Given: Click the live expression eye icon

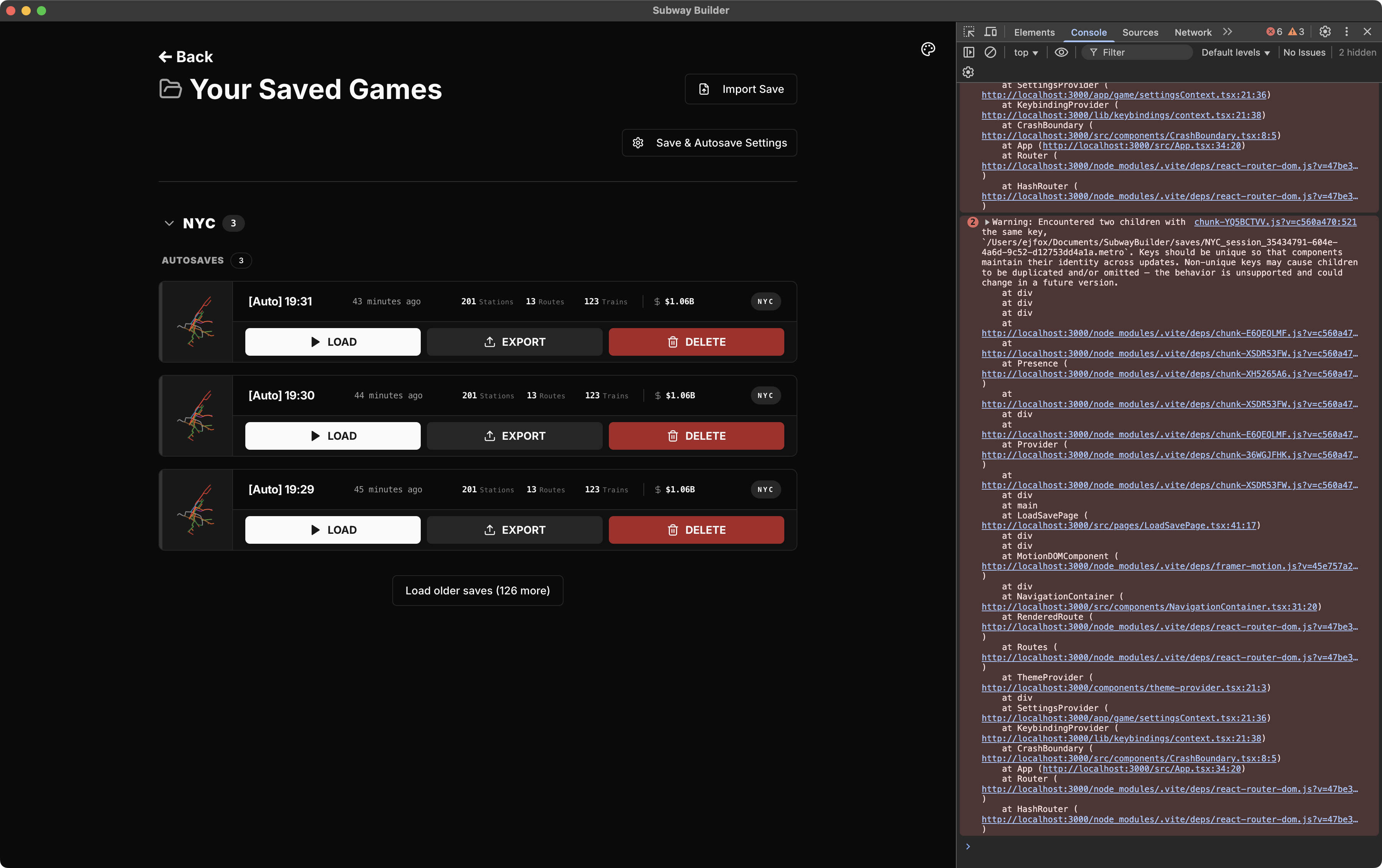Looking at the screenshot, I should 1061,52.
